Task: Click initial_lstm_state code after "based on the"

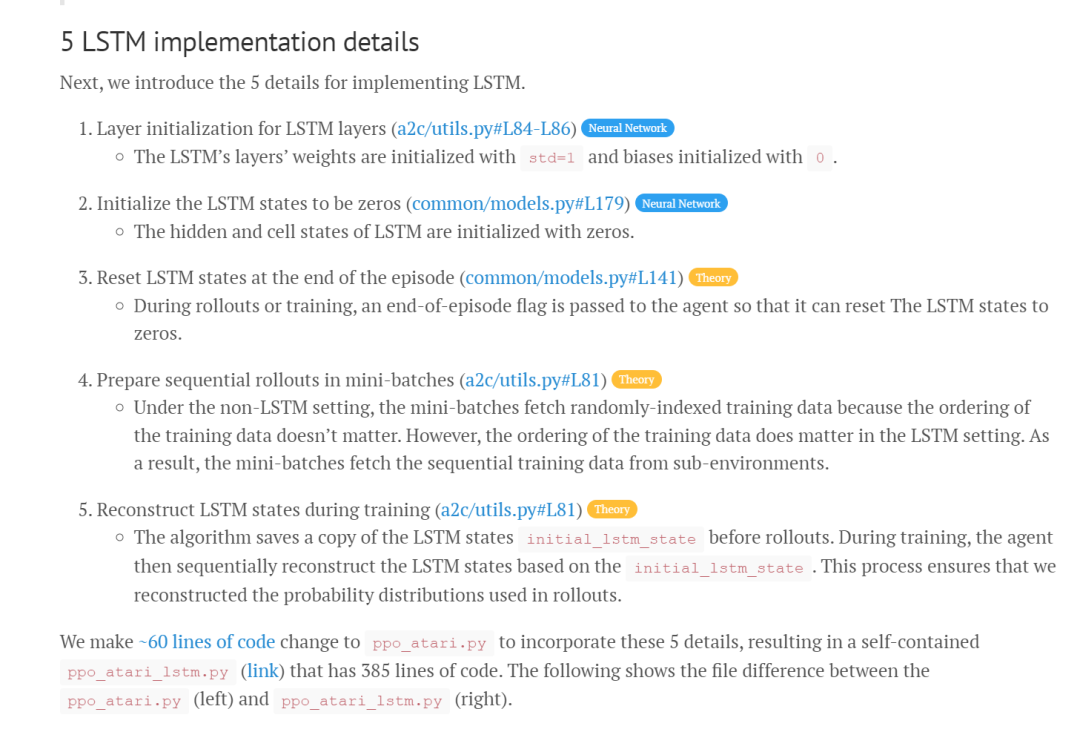Action: (718, 568)
